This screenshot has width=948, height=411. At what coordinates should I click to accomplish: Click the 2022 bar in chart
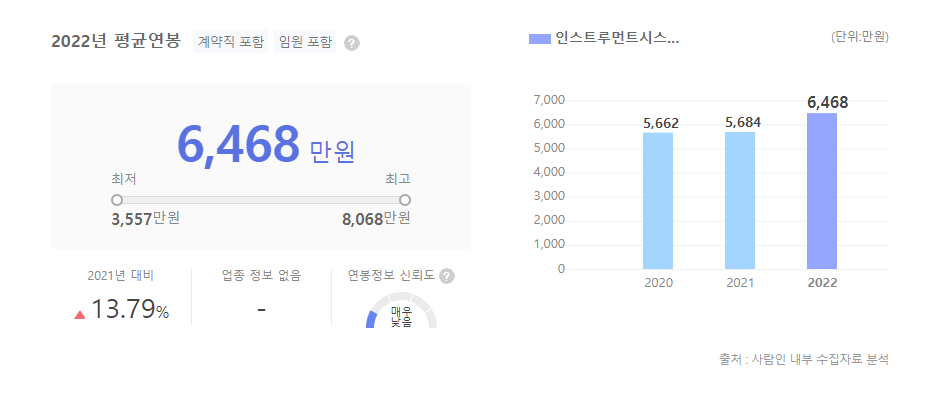point(822,191)
